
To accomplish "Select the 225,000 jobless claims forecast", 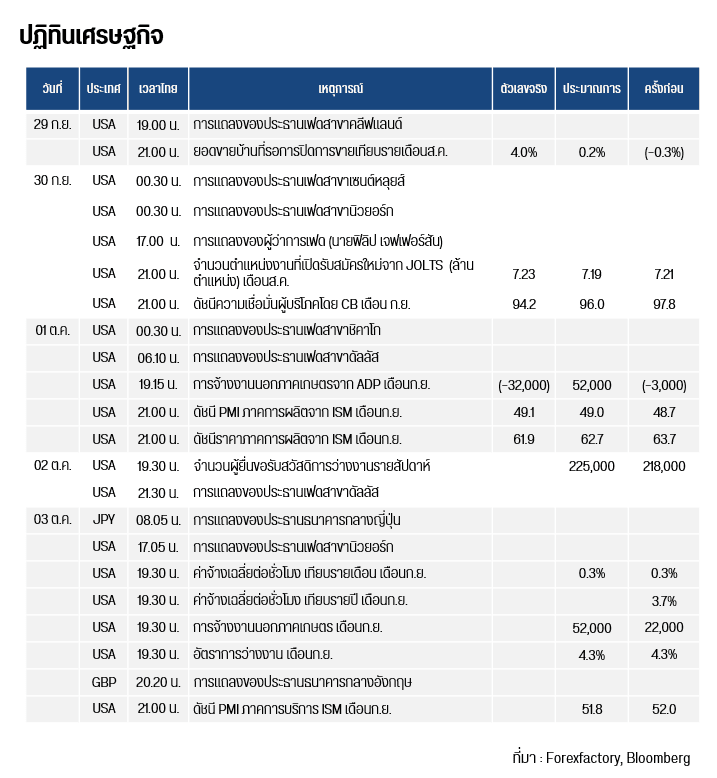I will [x=592, y=466].
